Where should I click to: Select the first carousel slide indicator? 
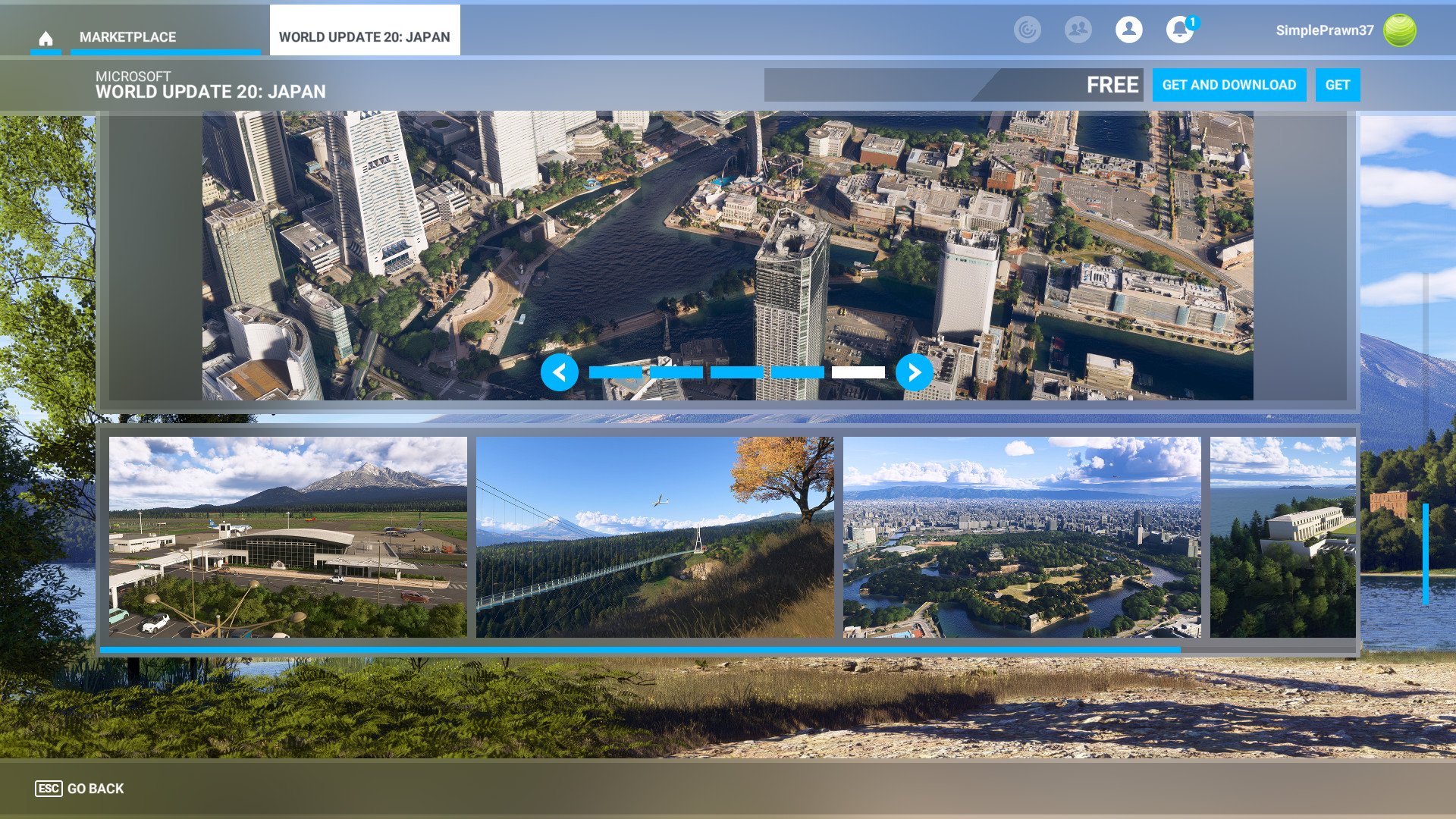coord(615,372)
